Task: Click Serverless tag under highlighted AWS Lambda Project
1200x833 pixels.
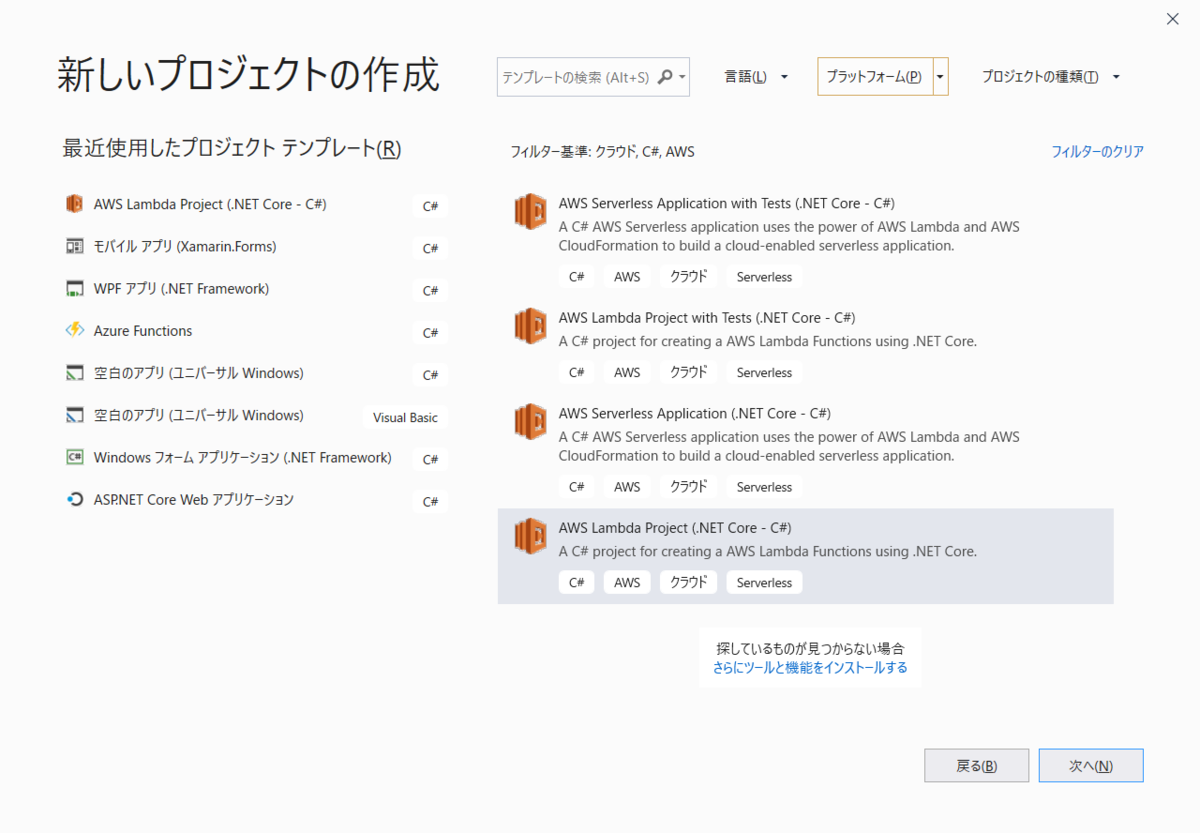Action: pos(764,582)
